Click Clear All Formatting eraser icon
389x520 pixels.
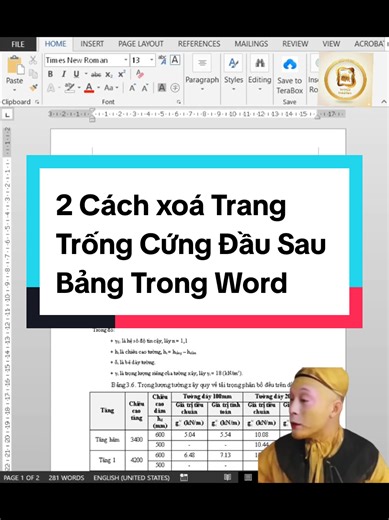pyautogui.click(x=139, y=74)
